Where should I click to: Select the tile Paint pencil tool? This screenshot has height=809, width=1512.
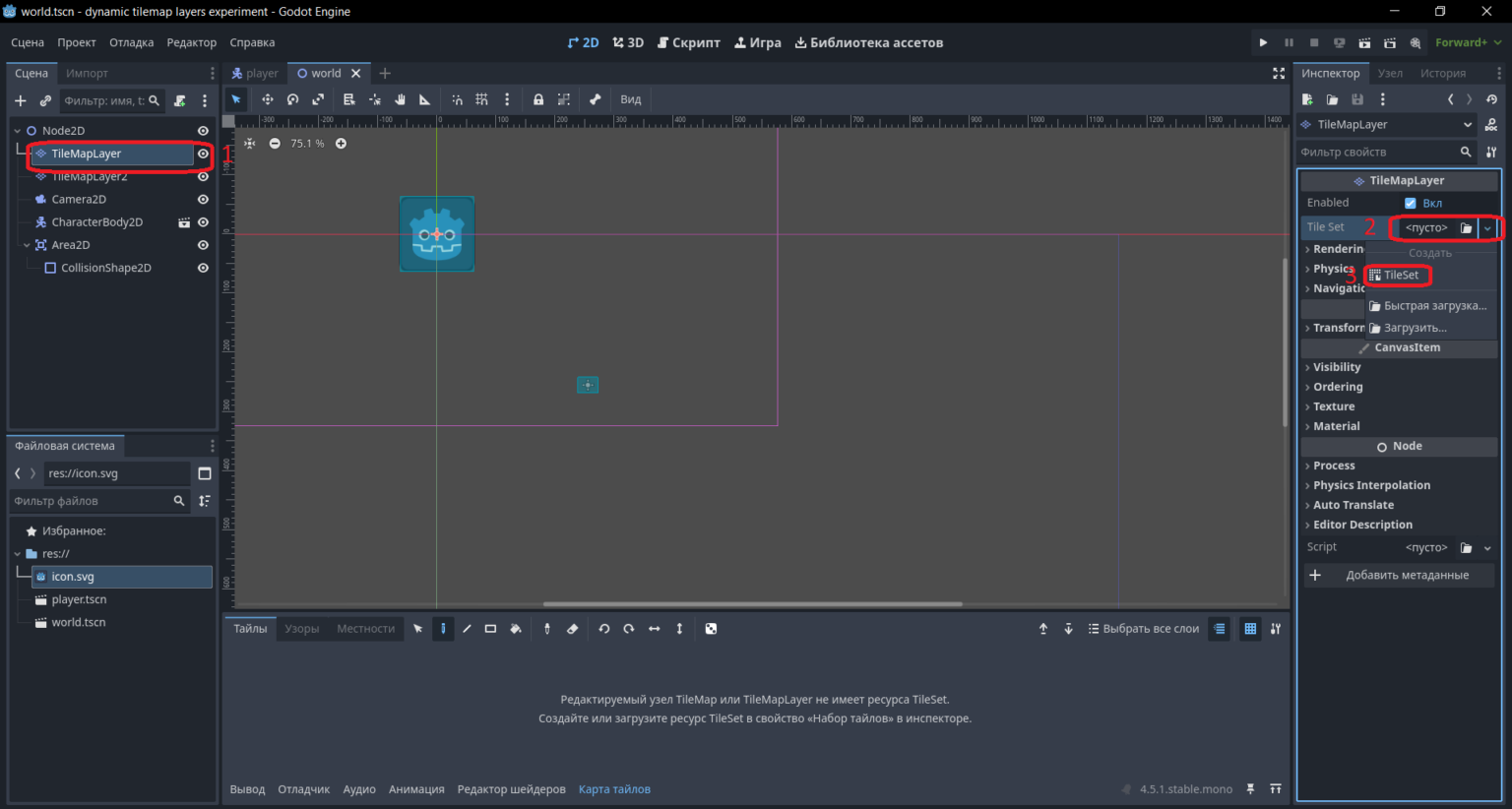click(443, 629)
